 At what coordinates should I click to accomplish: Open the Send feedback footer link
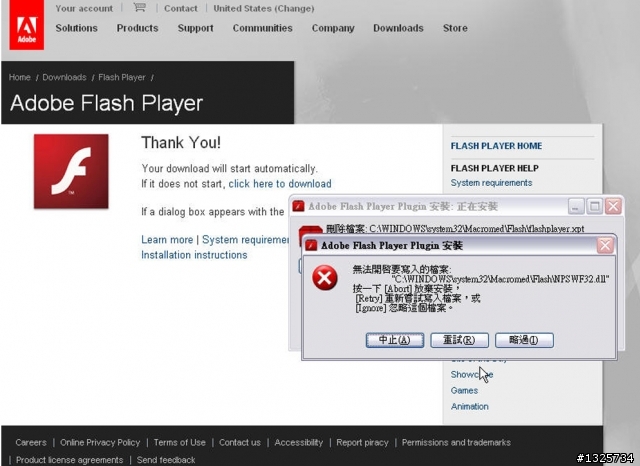click(166, 460)
